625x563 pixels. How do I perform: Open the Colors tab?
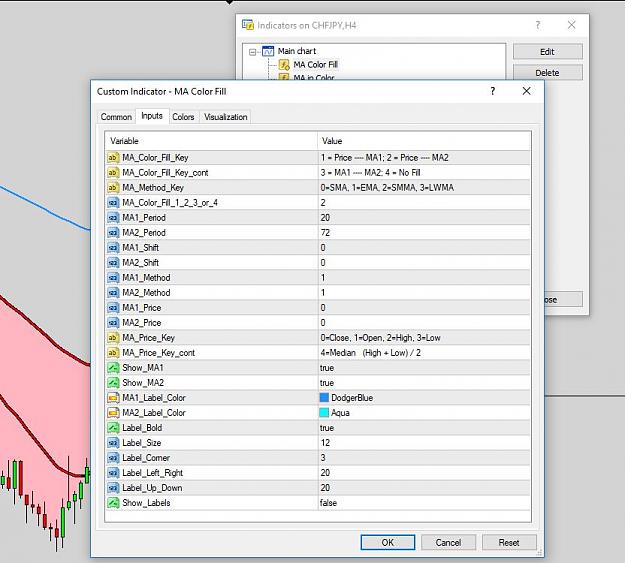pos(183,117)
